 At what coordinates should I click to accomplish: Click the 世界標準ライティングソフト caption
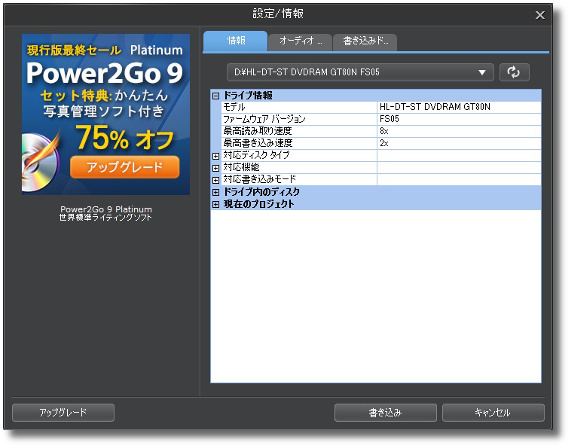105,218
